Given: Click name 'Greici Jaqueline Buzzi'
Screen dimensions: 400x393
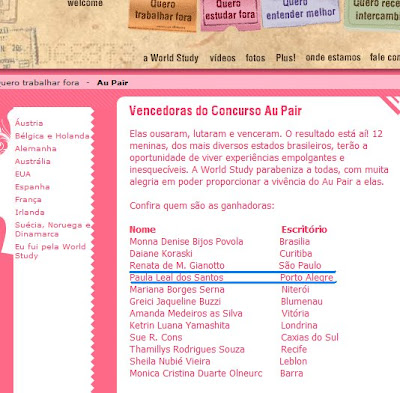Looking at the screenshot, I should point(175,302).
